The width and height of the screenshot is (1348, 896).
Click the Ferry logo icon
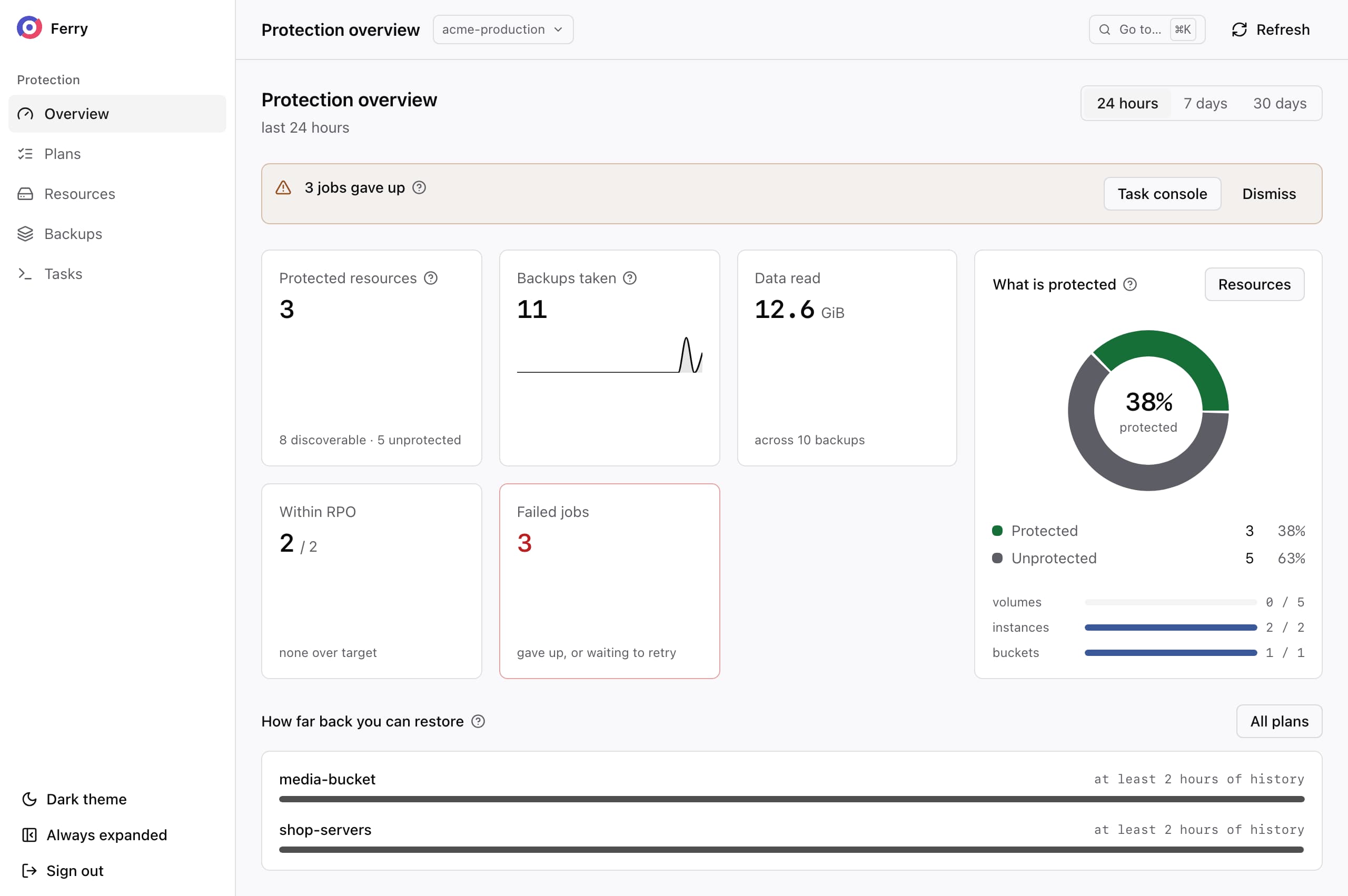29,28
